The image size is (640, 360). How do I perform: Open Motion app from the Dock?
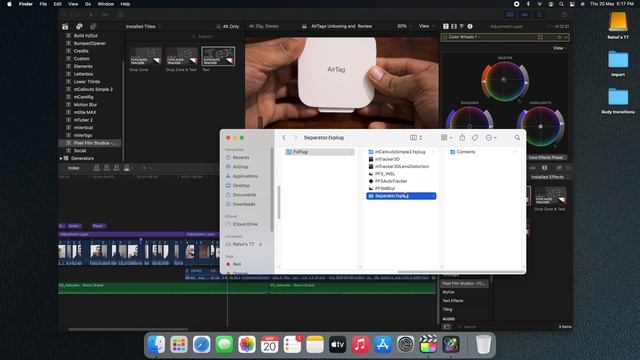(451, 344)
